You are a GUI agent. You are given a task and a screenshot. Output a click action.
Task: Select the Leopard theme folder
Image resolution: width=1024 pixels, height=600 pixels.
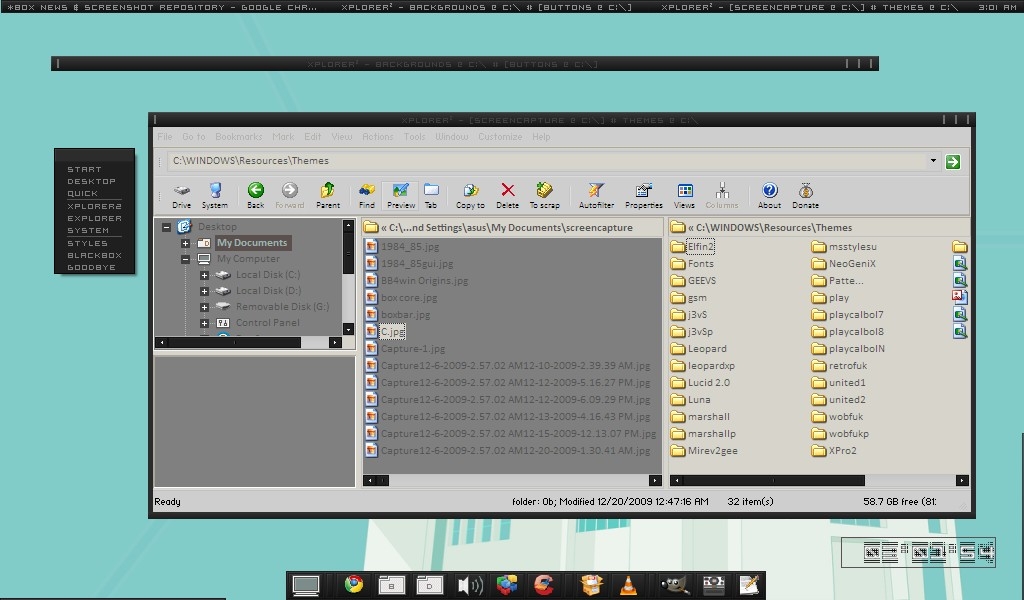click(x=707, y=349)
